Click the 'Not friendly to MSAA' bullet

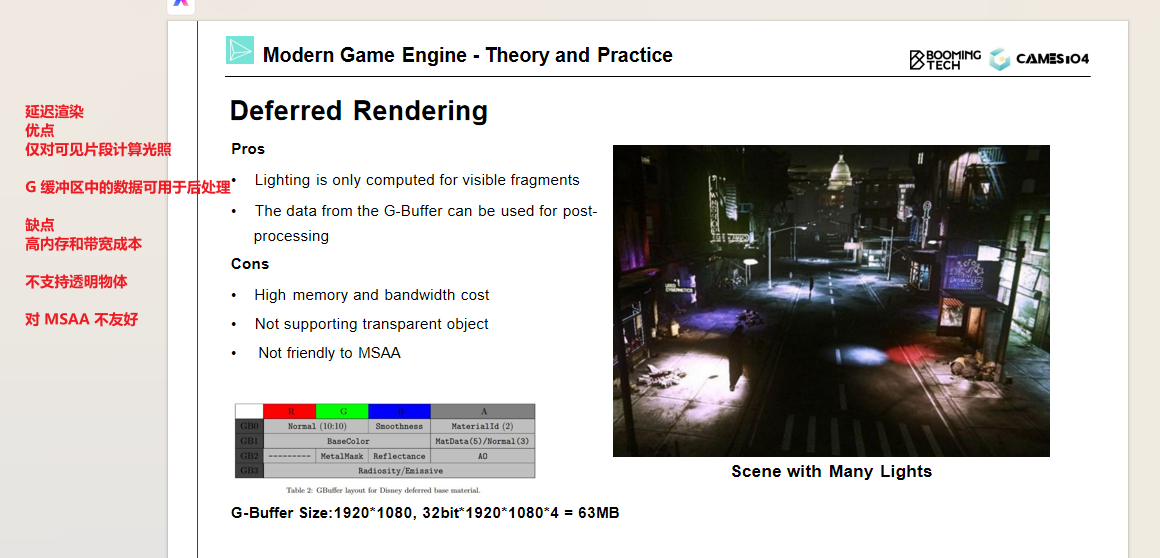tap(329, 353)
